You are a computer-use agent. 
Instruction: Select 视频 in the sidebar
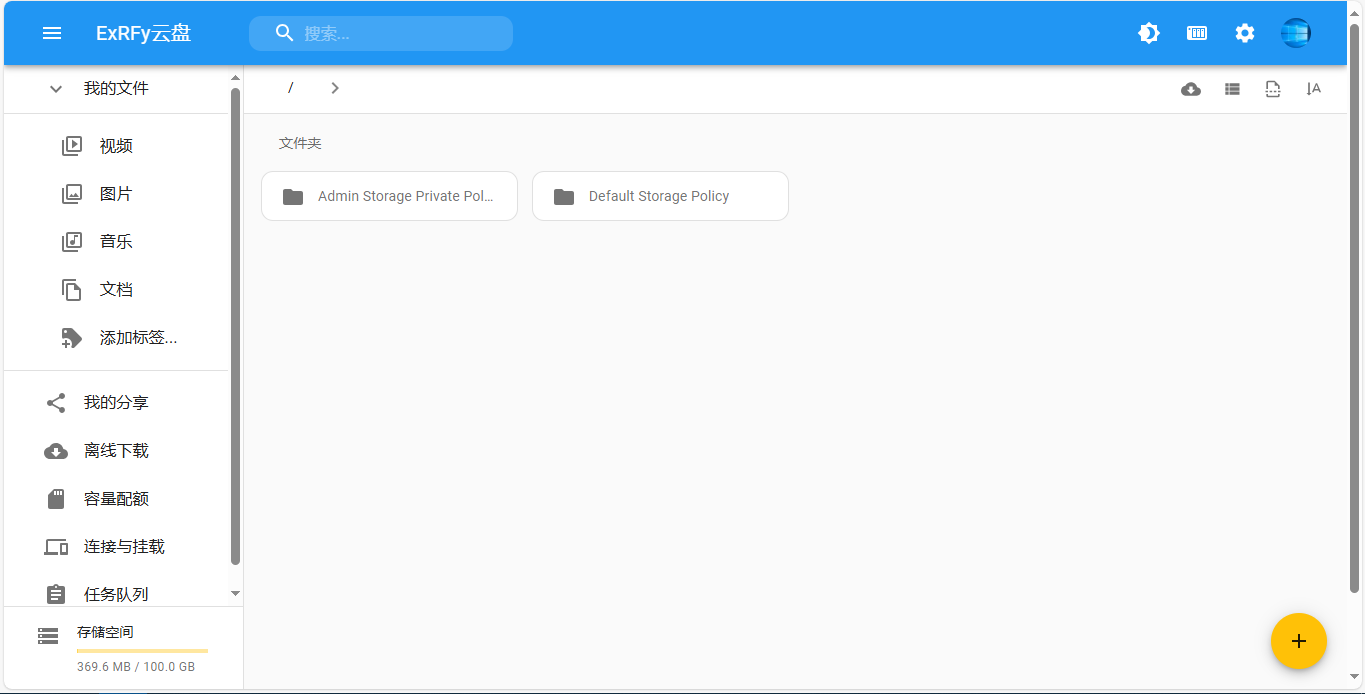point(116,146)
